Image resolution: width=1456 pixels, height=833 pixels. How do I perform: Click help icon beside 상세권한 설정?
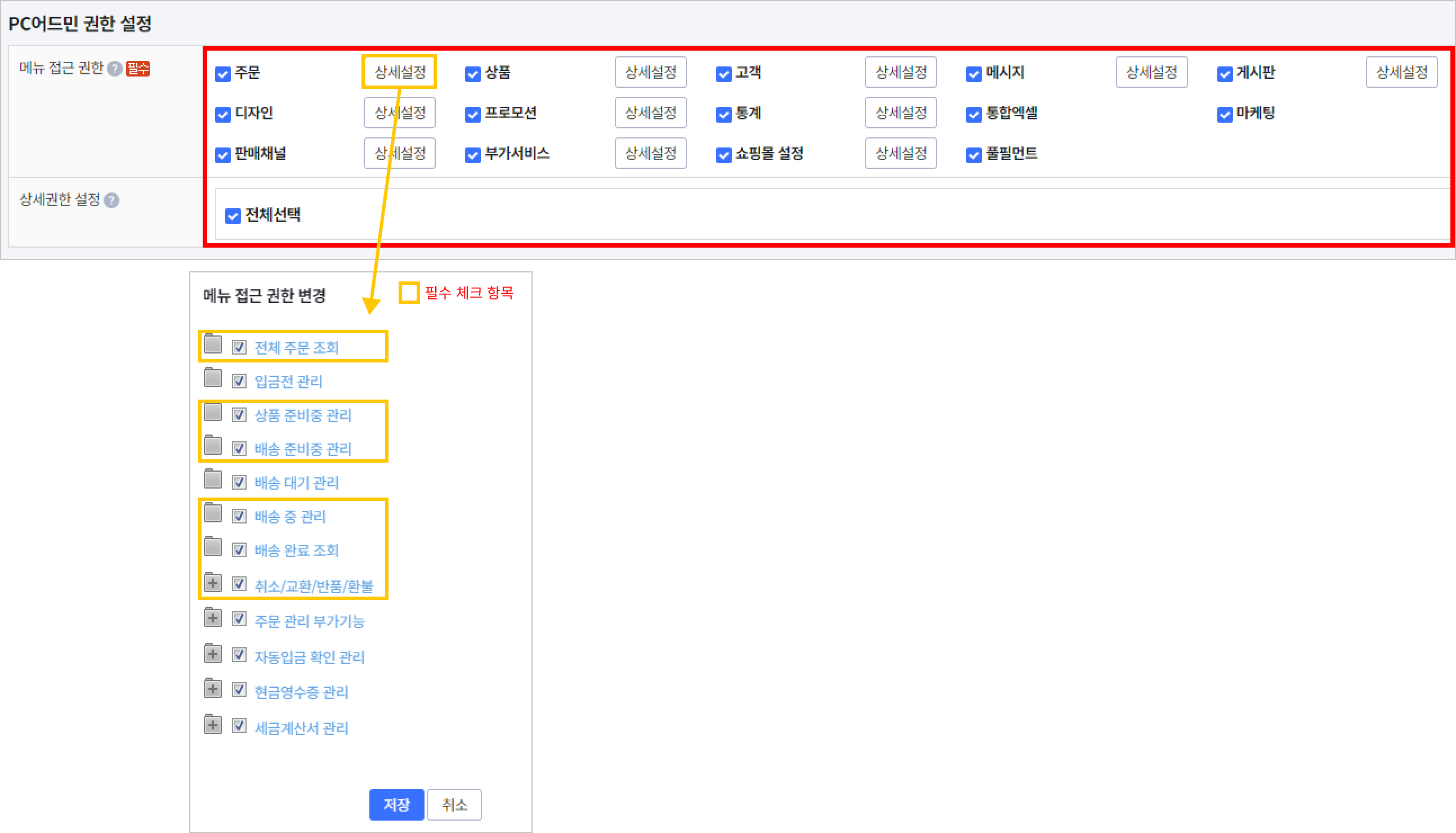[111, 200]
